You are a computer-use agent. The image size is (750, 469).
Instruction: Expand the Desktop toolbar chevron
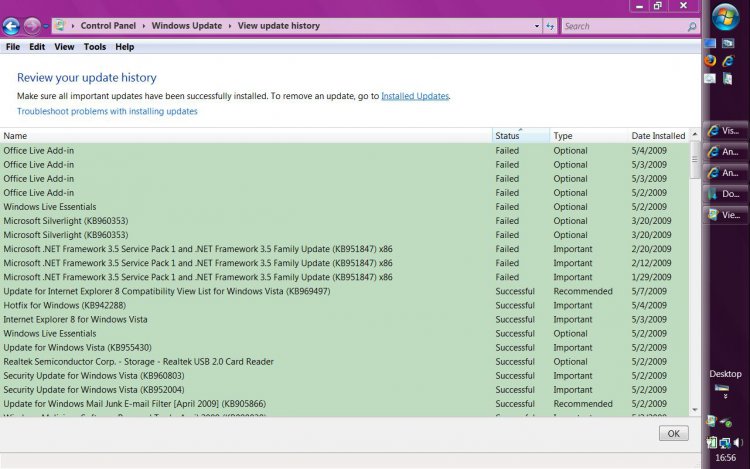[x=725, y=396]
